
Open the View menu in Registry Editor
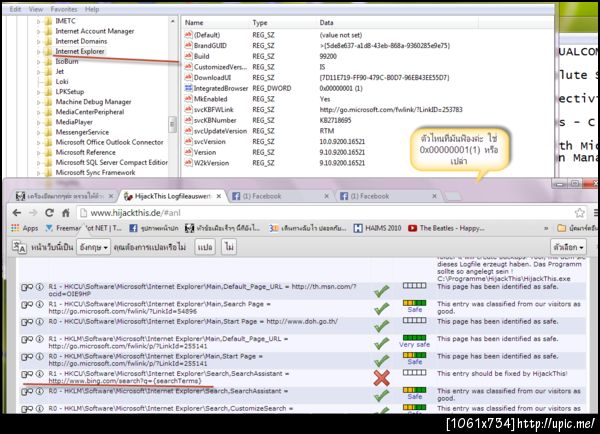point(36,9)
